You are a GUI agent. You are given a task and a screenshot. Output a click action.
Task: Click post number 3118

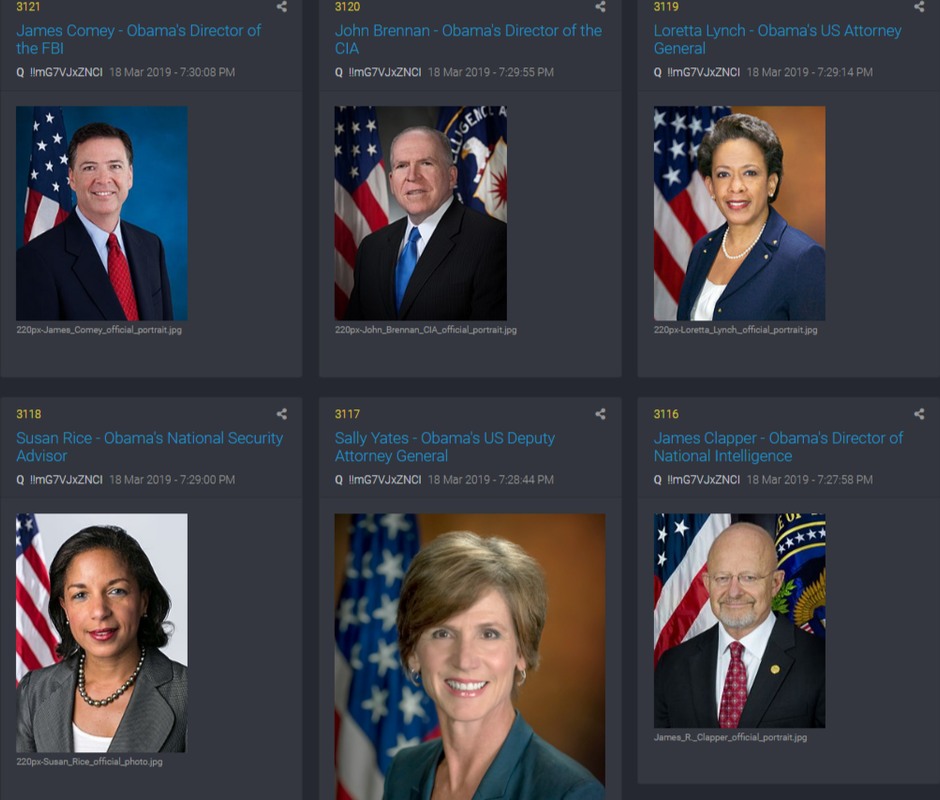click(x=29, y=414)
